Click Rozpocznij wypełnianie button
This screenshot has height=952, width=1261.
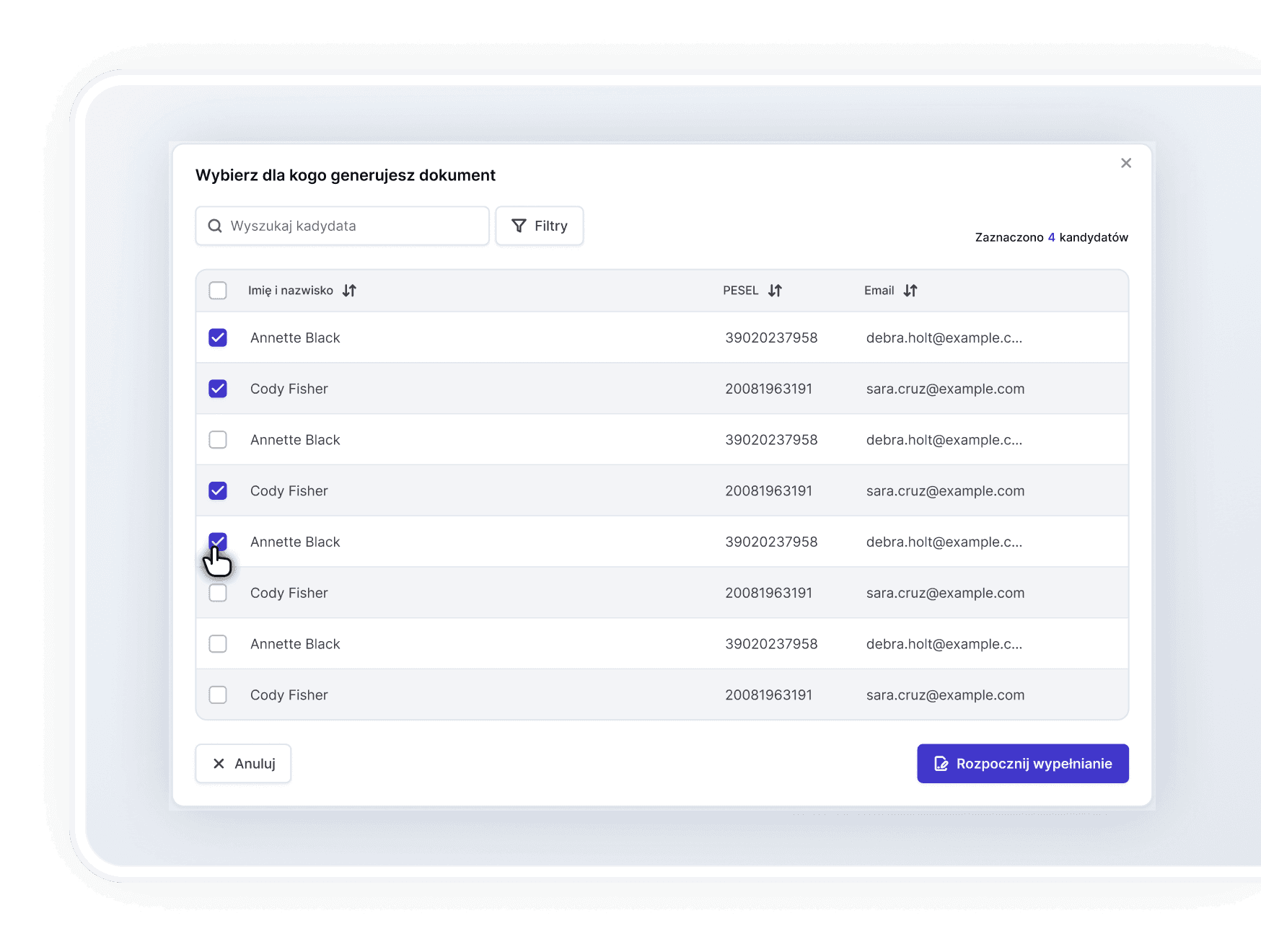click(x=1022, y=763)
